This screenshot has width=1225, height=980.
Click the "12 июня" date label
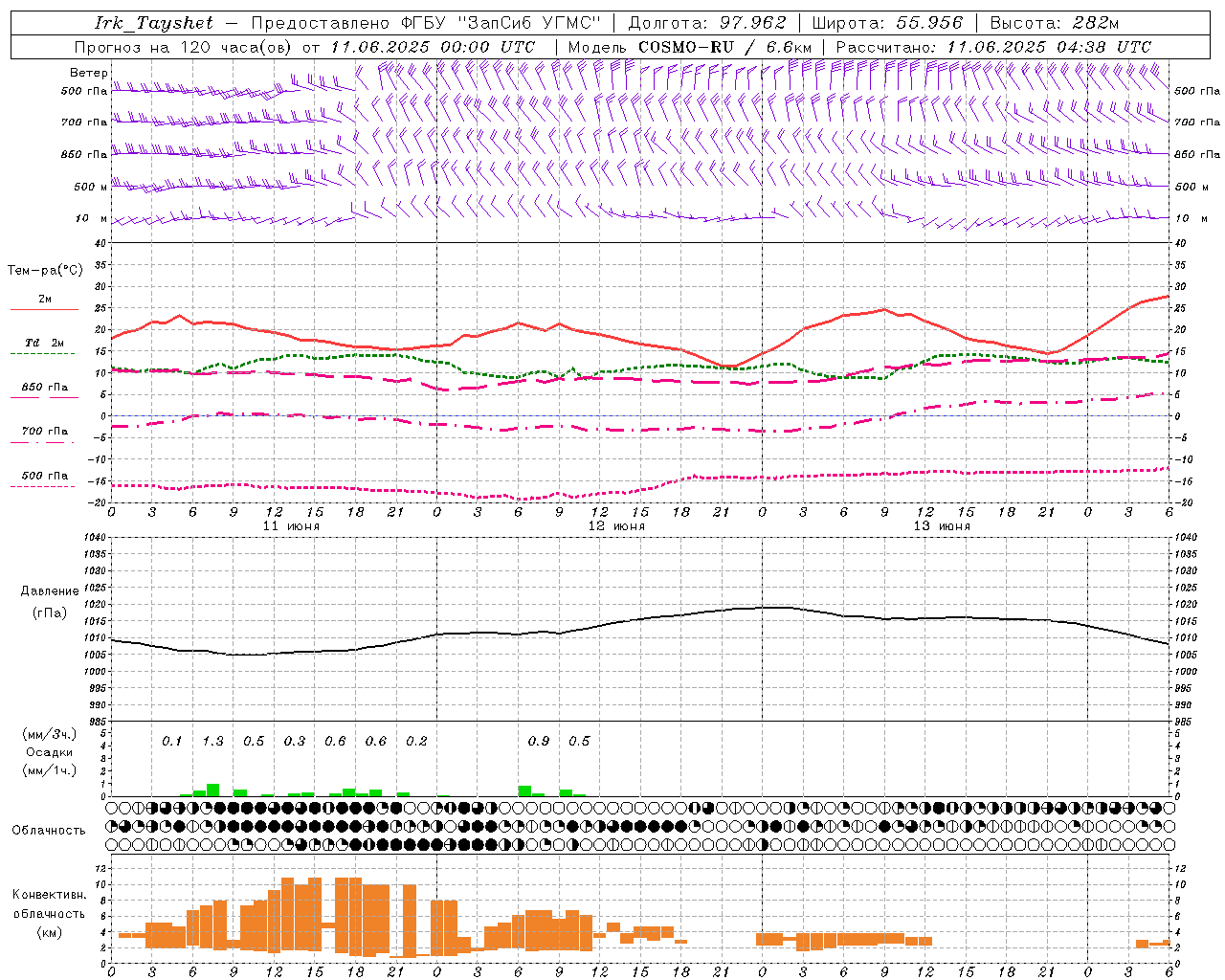point(616,526)
